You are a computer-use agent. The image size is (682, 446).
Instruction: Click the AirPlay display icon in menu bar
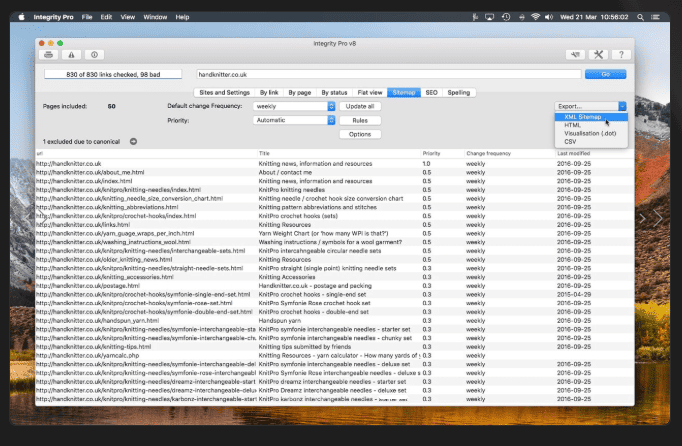489,17
